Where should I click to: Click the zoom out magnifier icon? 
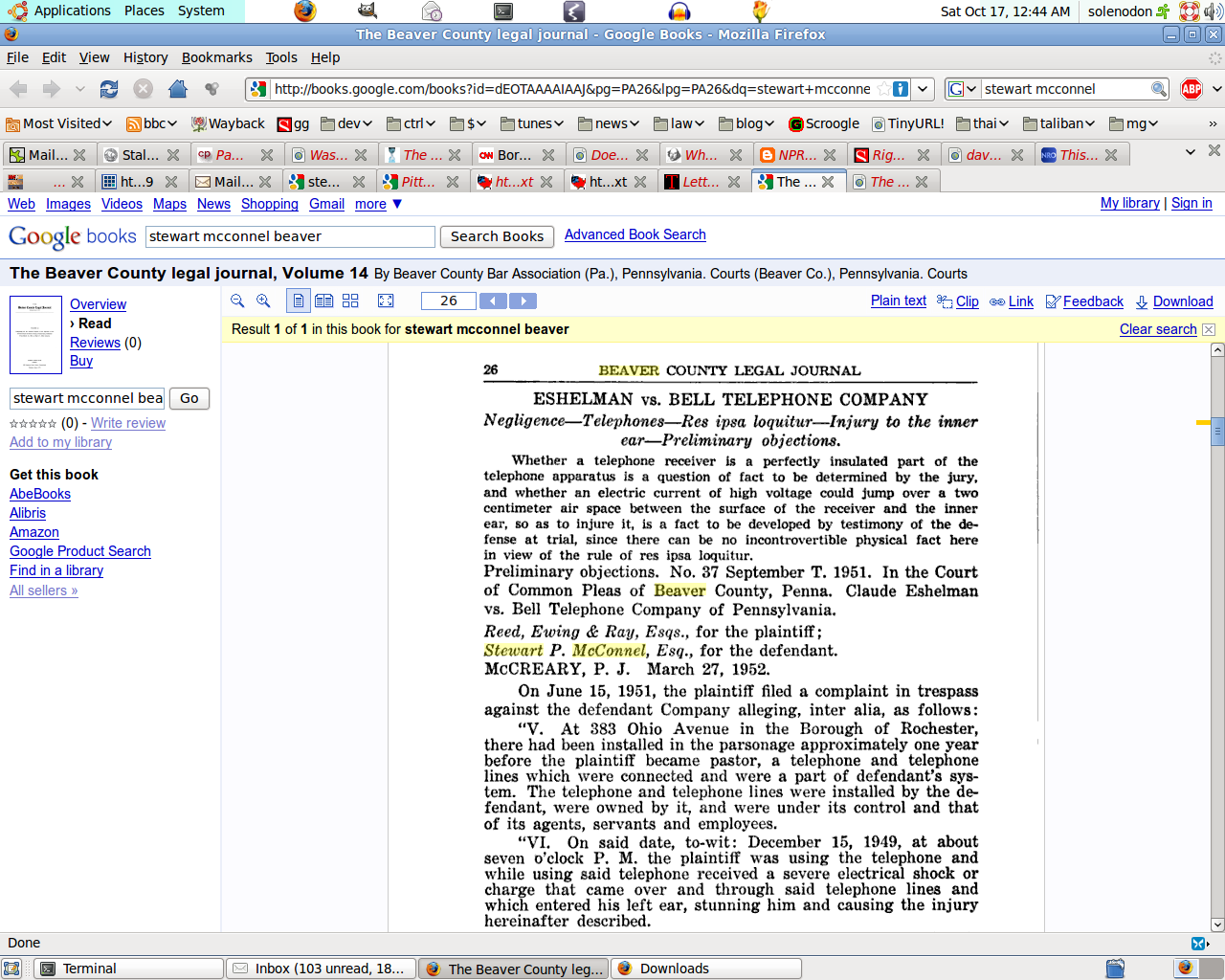click(x=237, y=301)
